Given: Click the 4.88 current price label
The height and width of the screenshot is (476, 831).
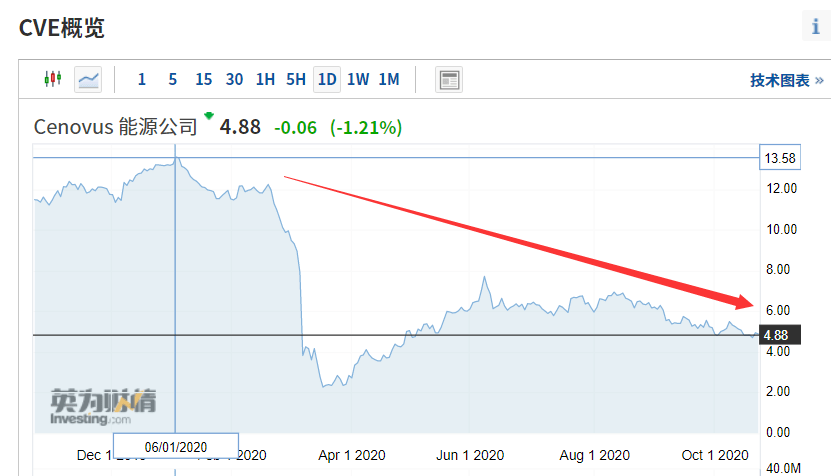Looking at the screenshot, I should [x=776, y=335].
